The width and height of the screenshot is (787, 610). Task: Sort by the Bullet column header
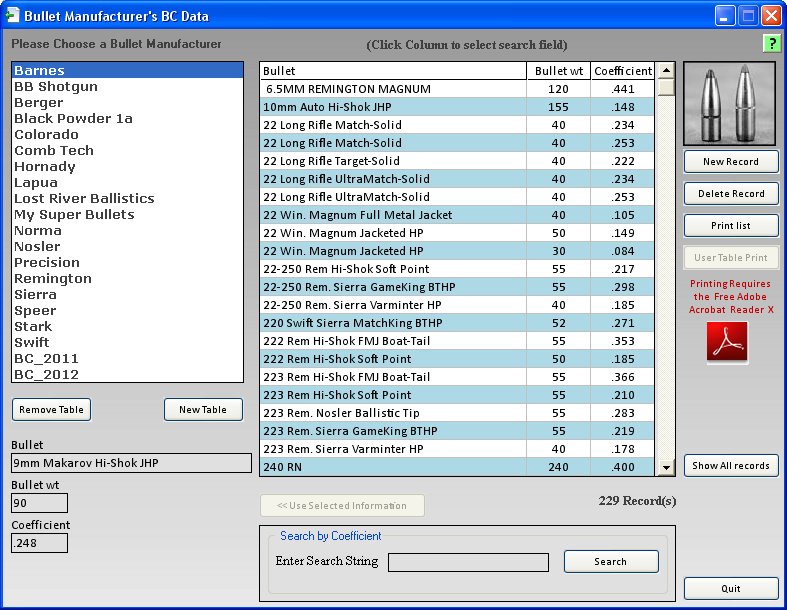pos(393,71)
